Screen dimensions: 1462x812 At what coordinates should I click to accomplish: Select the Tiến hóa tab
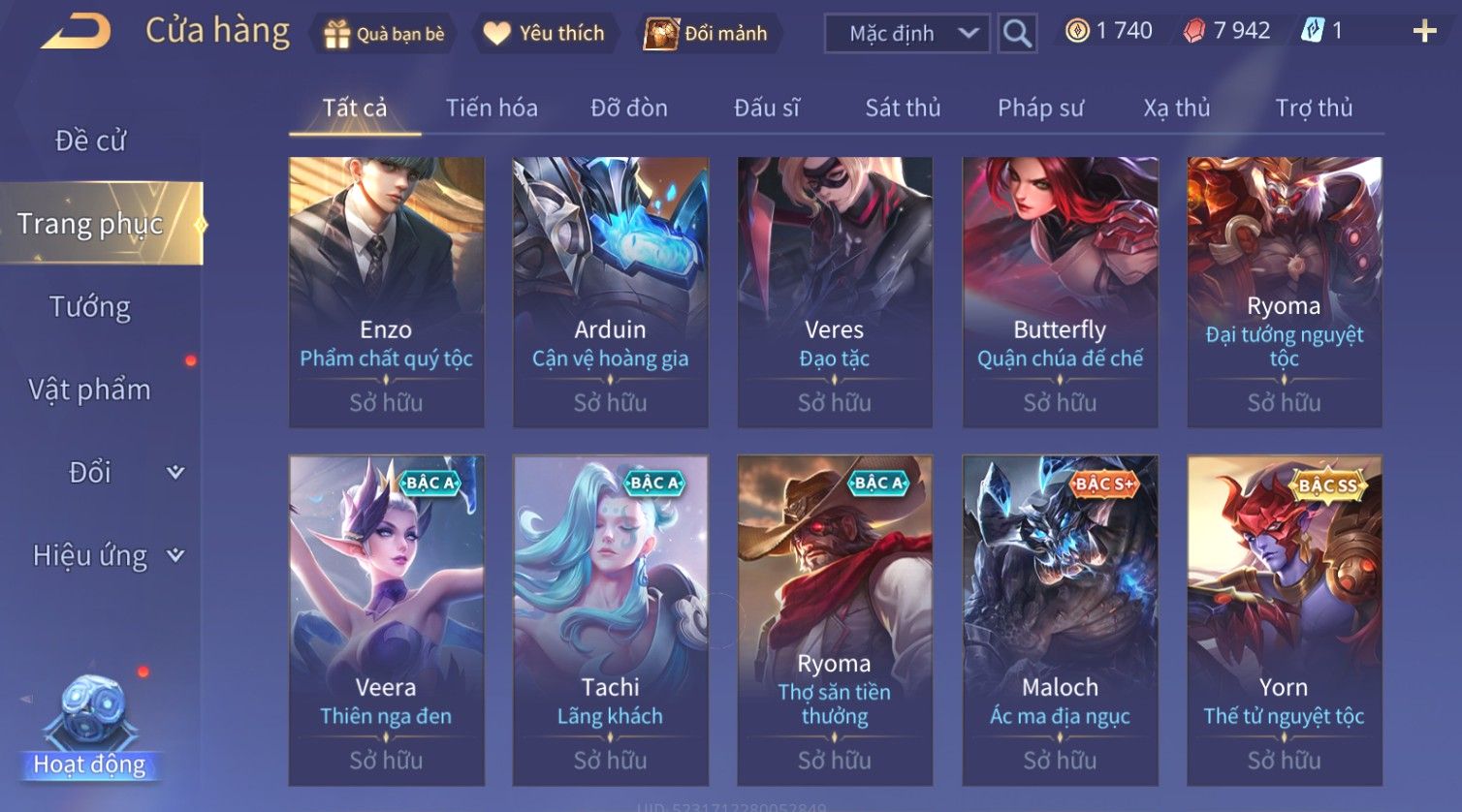tap(492, 108)
